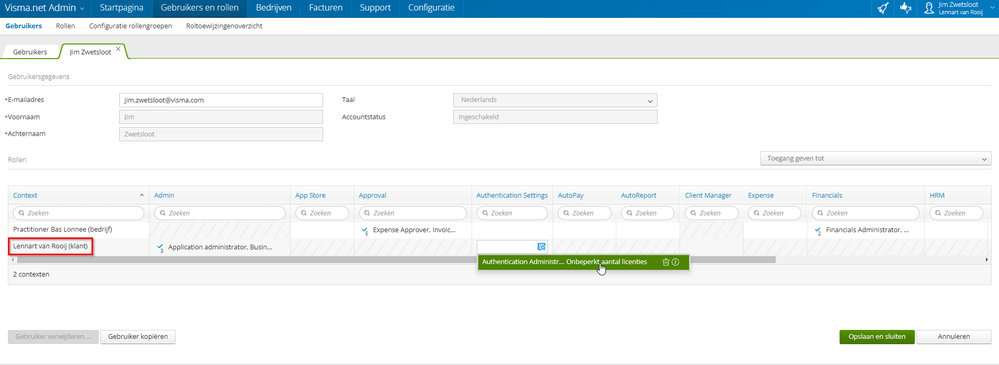Go to Startpagina menu
The height and width of the screenshot is (365, 999).
click(x=122, y=8)
